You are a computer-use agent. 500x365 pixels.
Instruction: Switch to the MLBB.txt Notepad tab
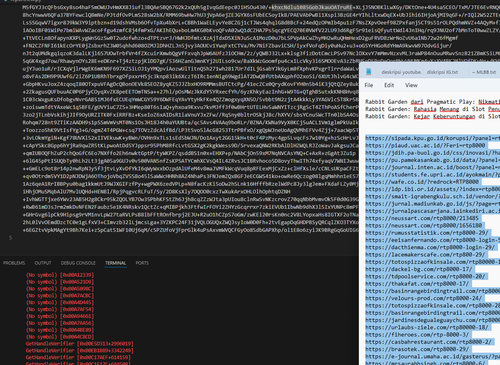(x=484, y=72)
